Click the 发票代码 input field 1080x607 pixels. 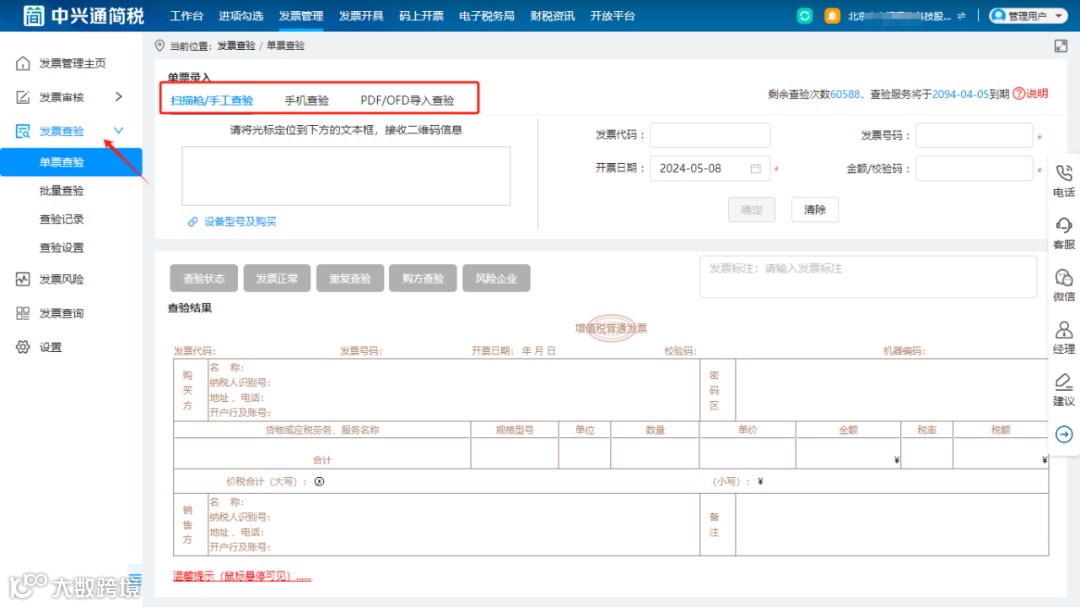(710, 135)
